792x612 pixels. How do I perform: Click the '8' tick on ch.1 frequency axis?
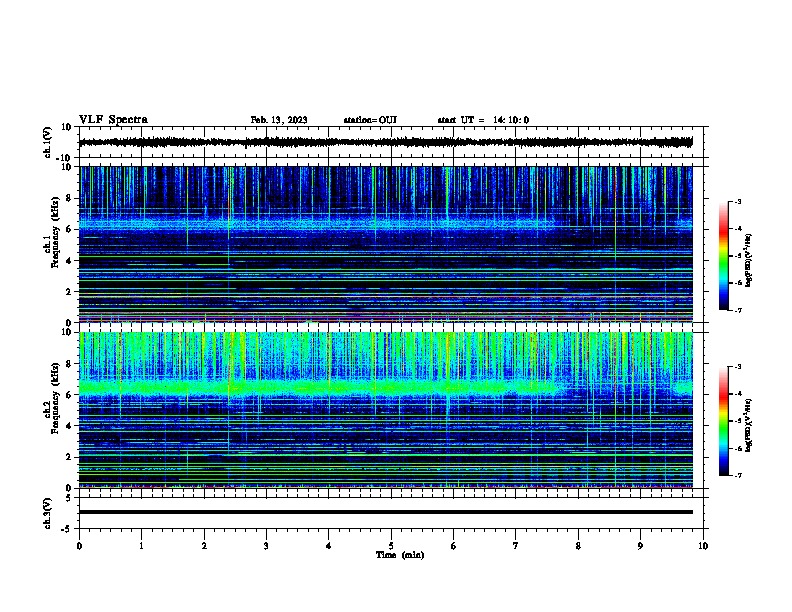[x=70, y=198]
